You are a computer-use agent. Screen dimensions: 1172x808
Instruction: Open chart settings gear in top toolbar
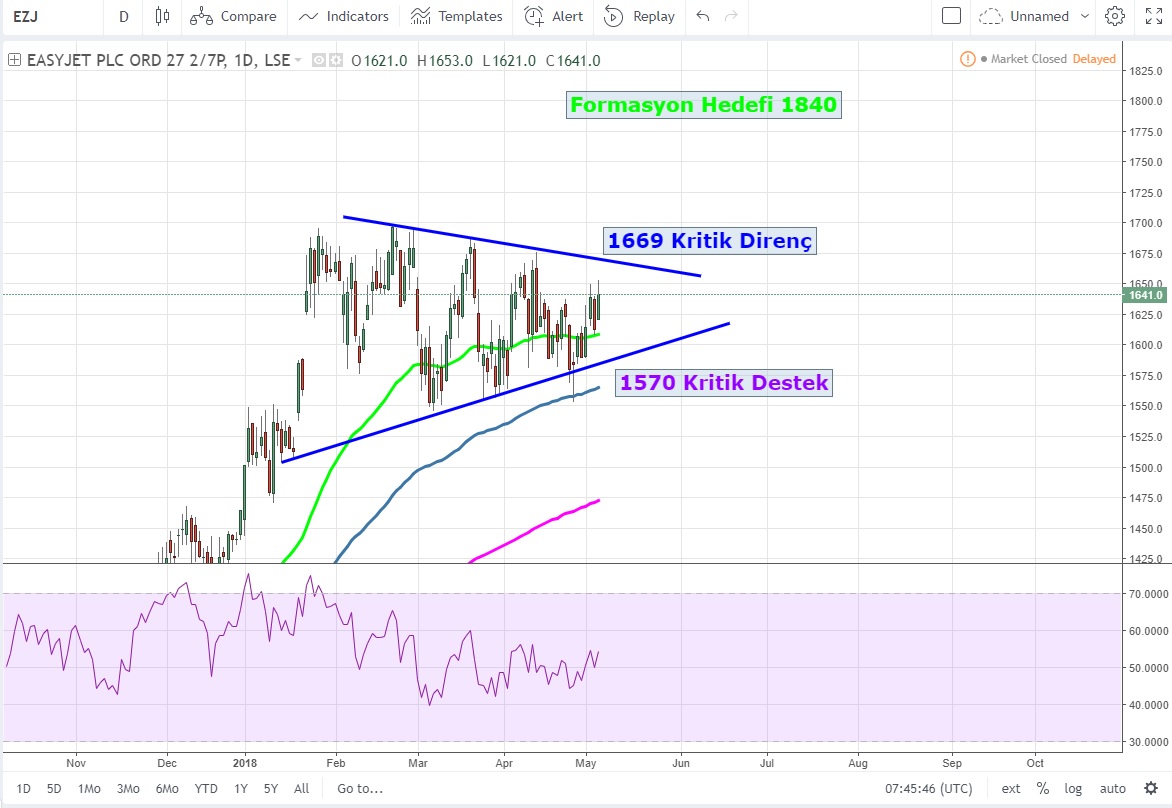[1115, 16]
